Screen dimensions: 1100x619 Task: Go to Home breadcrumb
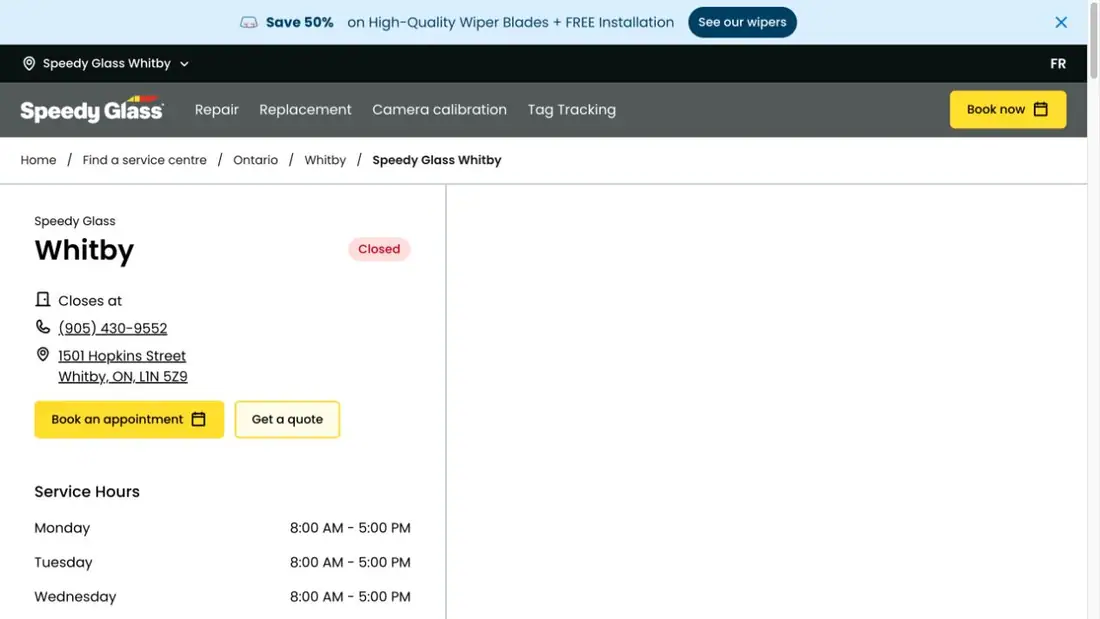pos(39,160)
